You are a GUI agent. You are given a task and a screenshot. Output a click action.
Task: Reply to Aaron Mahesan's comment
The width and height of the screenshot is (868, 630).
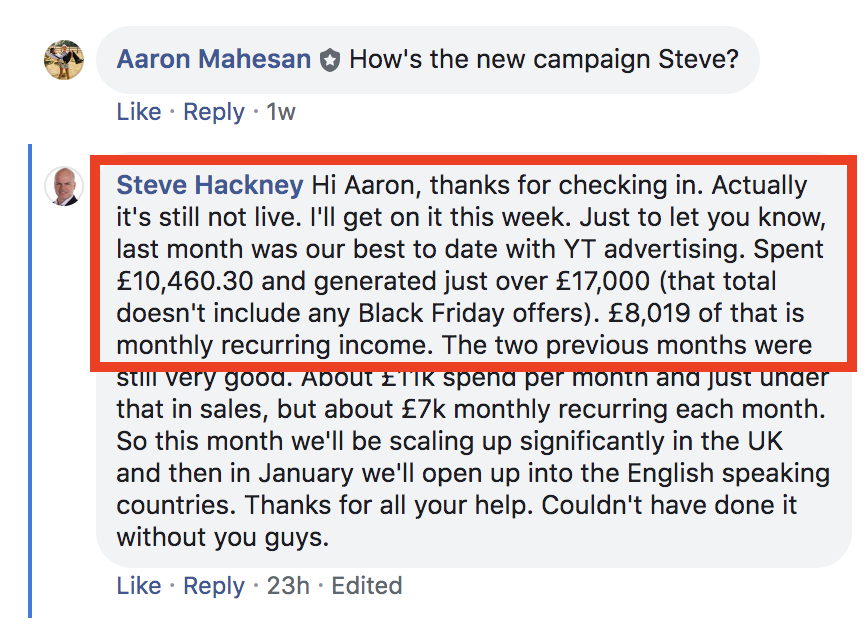(214, 112)
